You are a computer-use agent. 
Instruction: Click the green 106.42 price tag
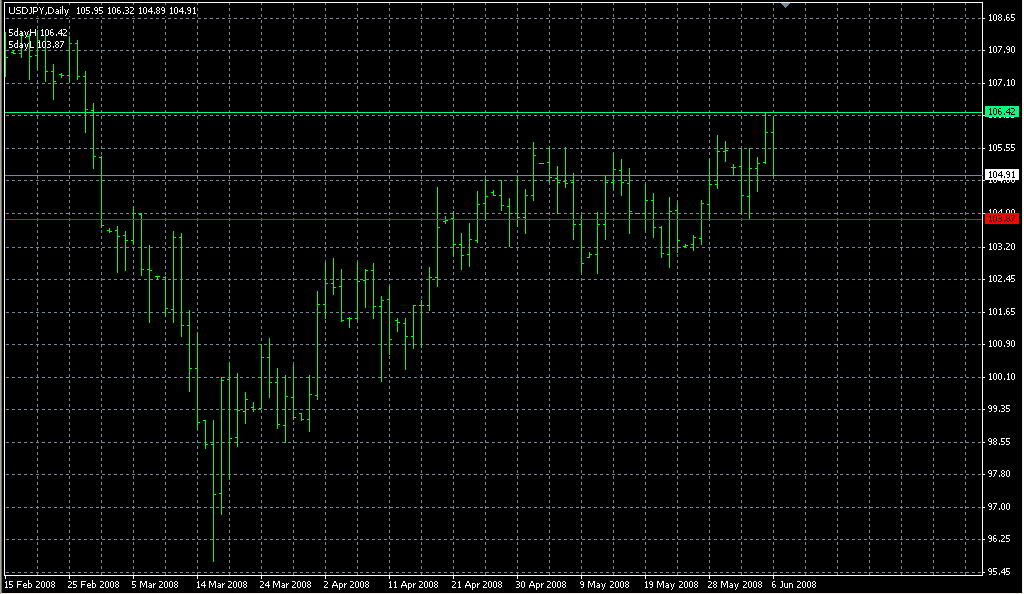(1001, 112)
